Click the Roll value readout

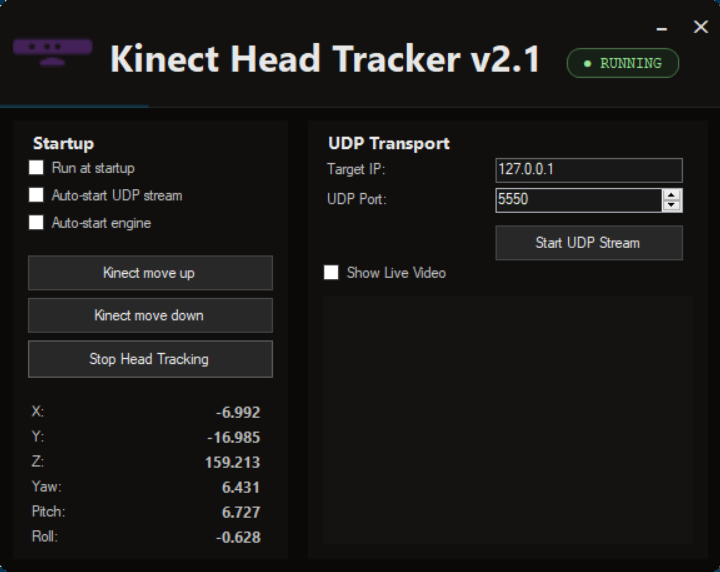click(237, 537)
